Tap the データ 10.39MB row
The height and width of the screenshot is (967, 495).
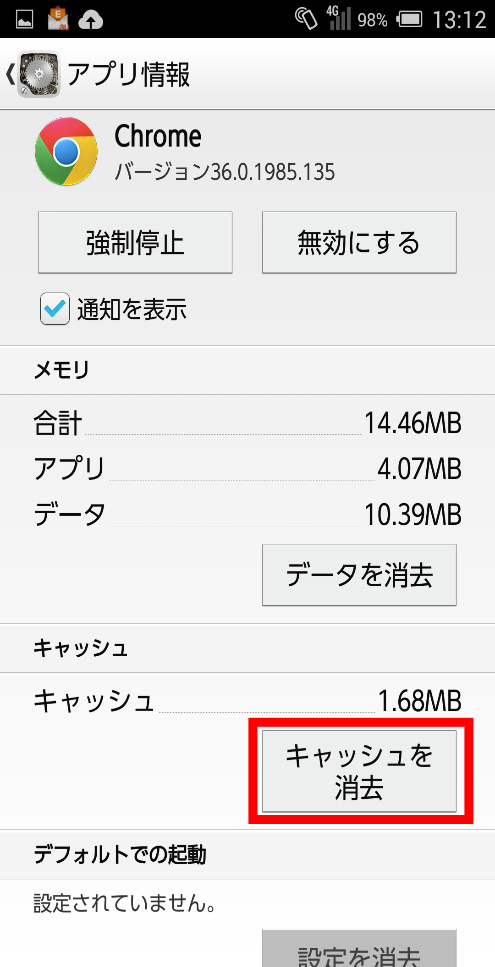coord(247,514)
